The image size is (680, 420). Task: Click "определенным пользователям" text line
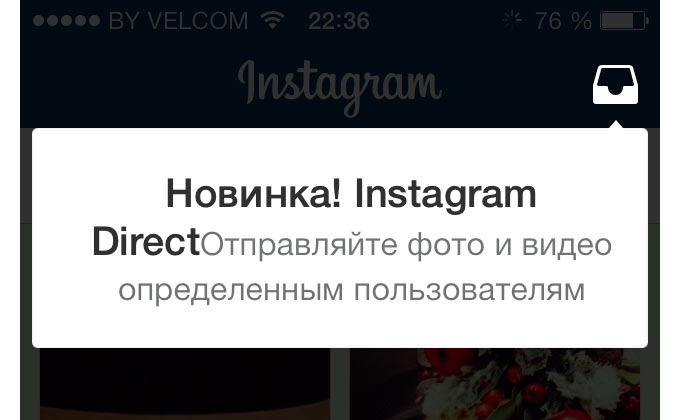click(x=352, y=290)
